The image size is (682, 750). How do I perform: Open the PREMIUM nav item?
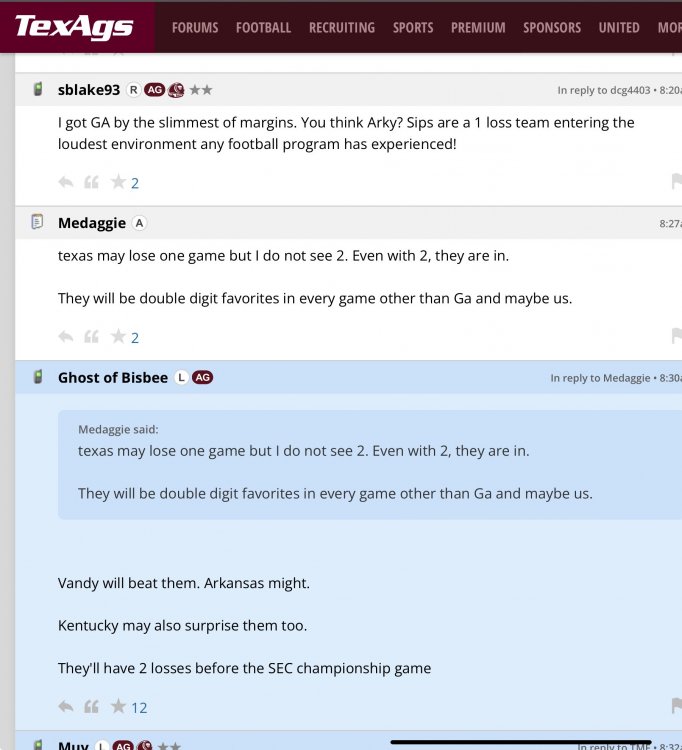[x=478, y=27]
